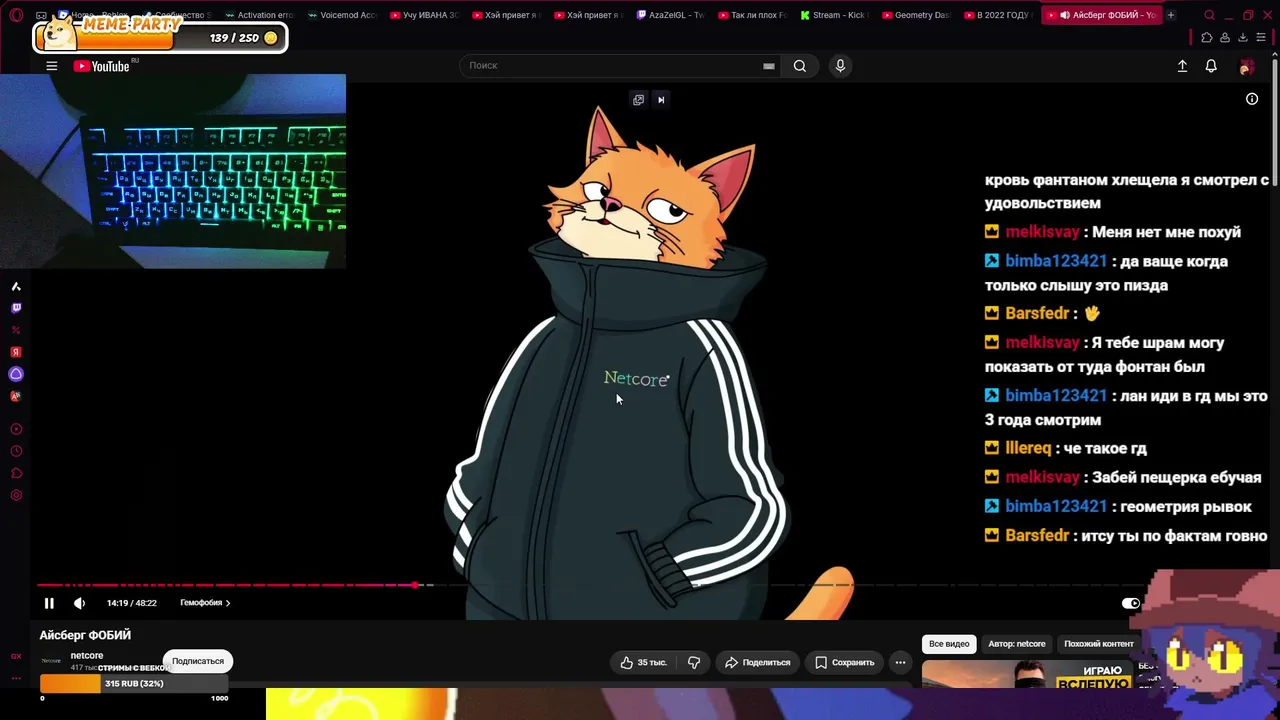Click the video info card icon
The image size is (1280, 720).
coord(1252,99)
